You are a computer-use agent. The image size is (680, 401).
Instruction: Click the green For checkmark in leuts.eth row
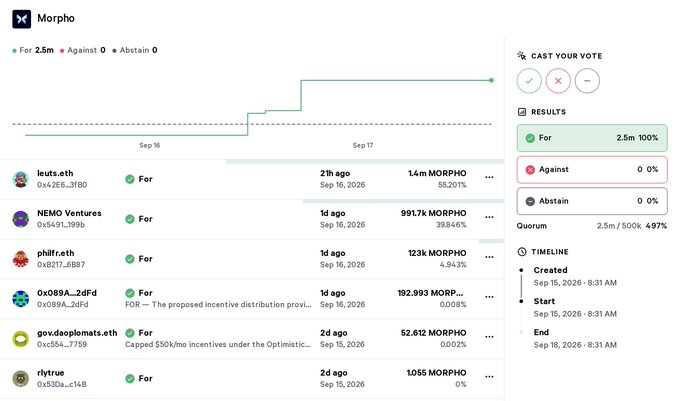(130, 179)
